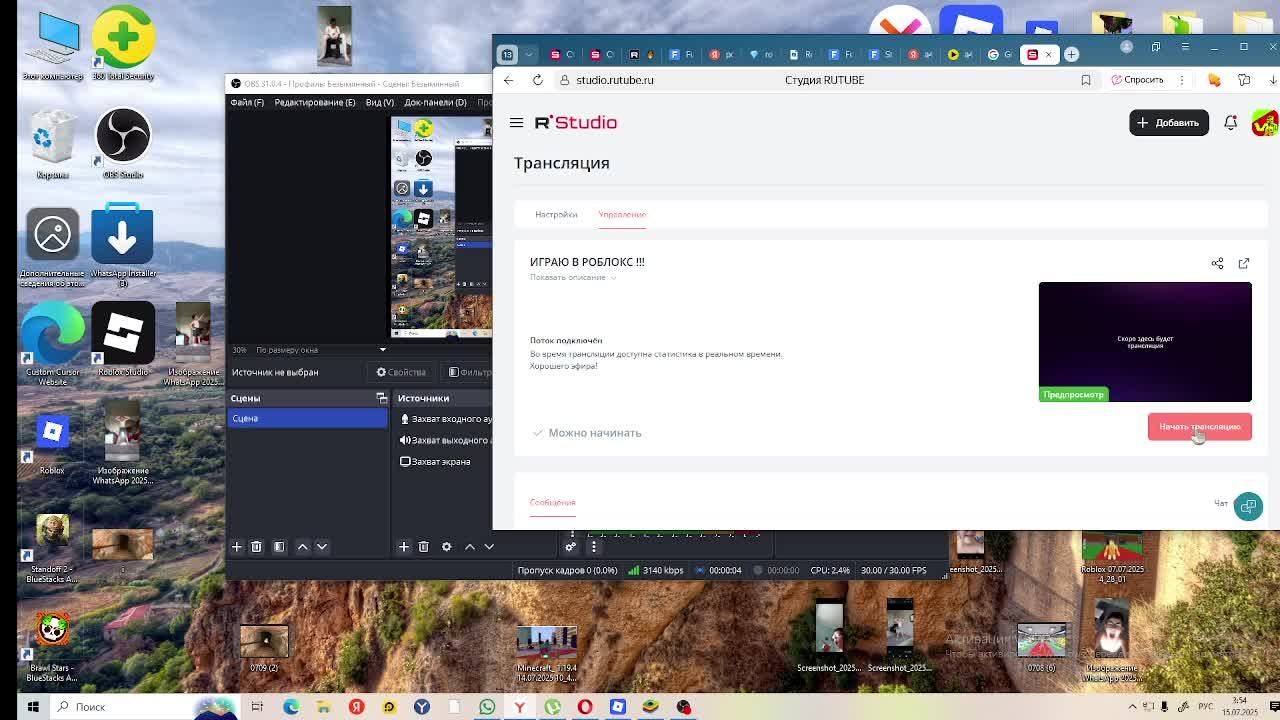
Task: Reload the studio.rutube.ru page
Action: 538,80
